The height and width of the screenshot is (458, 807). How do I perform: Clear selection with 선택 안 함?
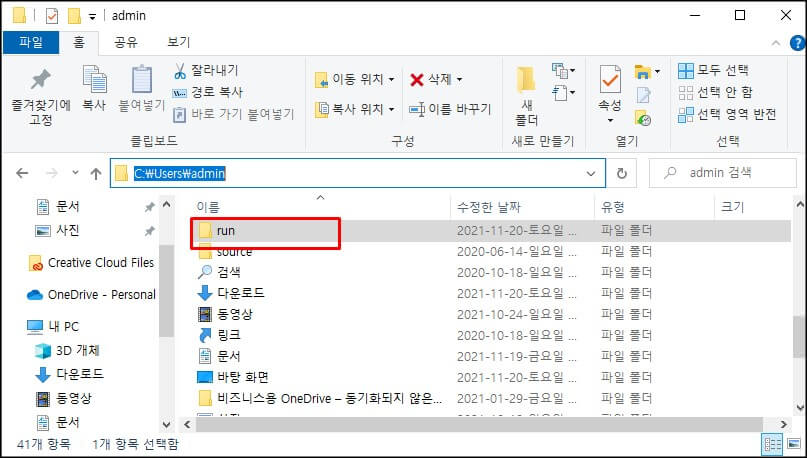point(715,92)
